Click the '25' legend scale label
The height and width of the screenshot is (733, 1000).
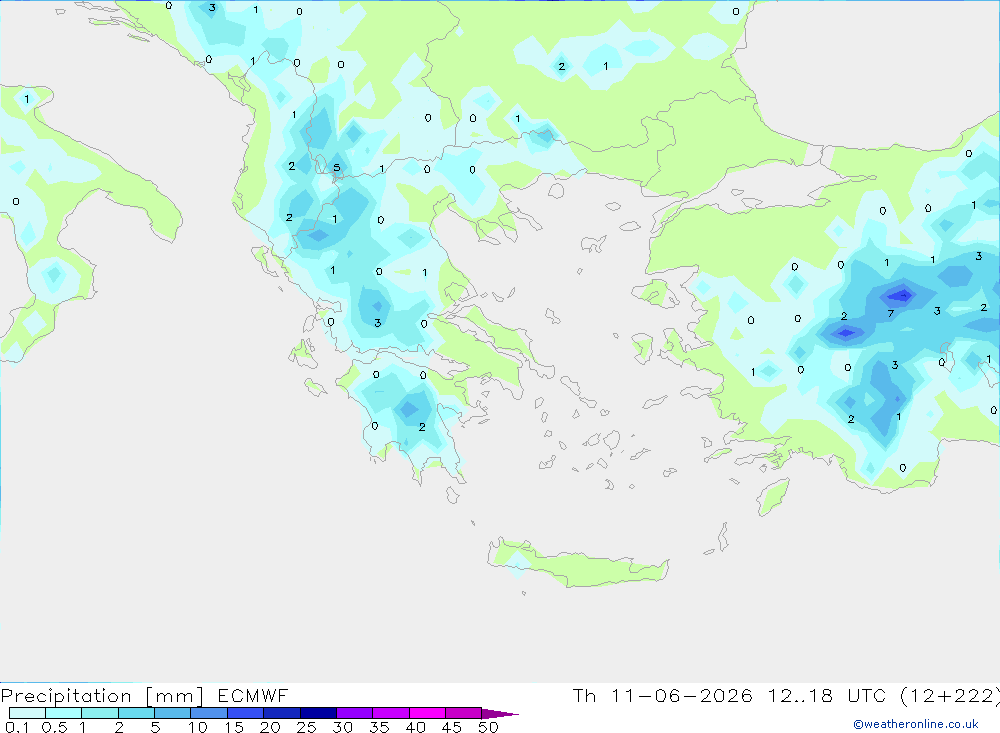point(307,727)
